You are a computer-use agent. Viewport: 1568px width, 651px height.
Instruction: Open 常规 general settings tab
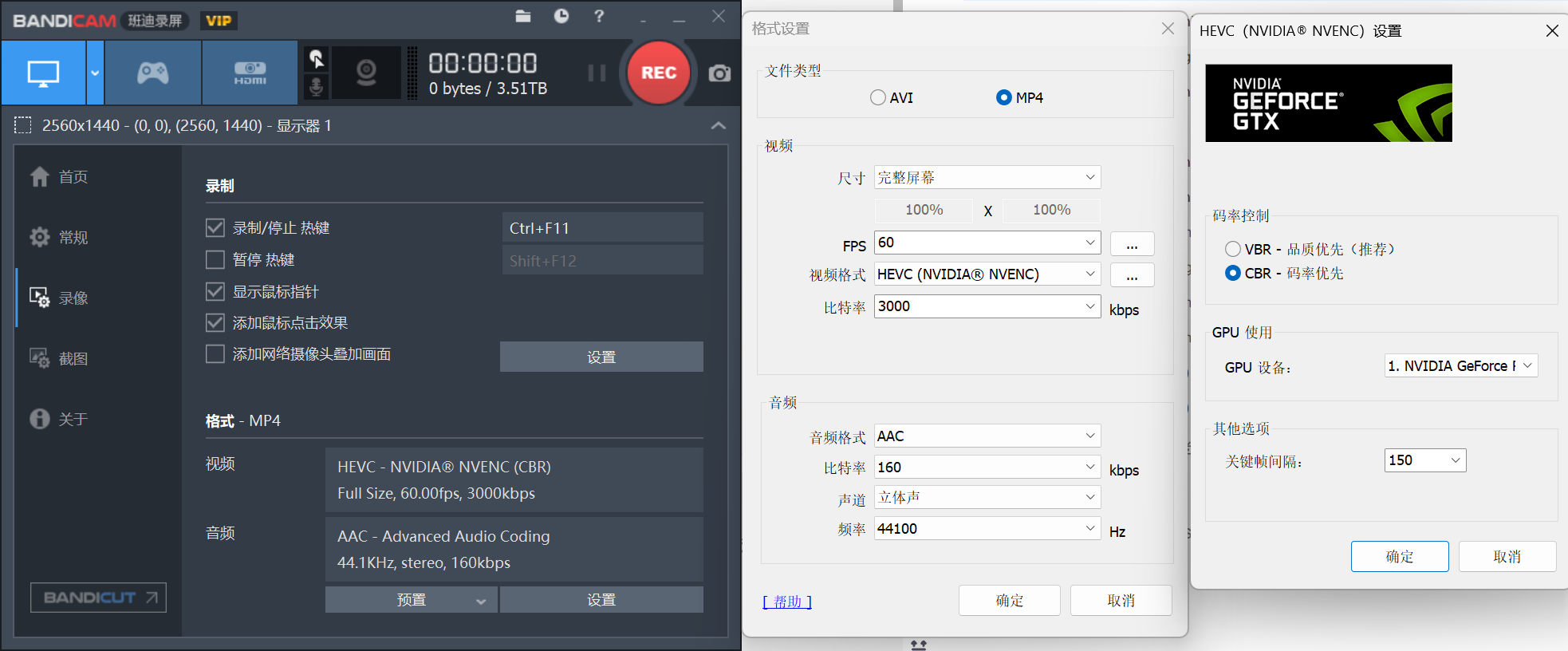coord(59,237)
